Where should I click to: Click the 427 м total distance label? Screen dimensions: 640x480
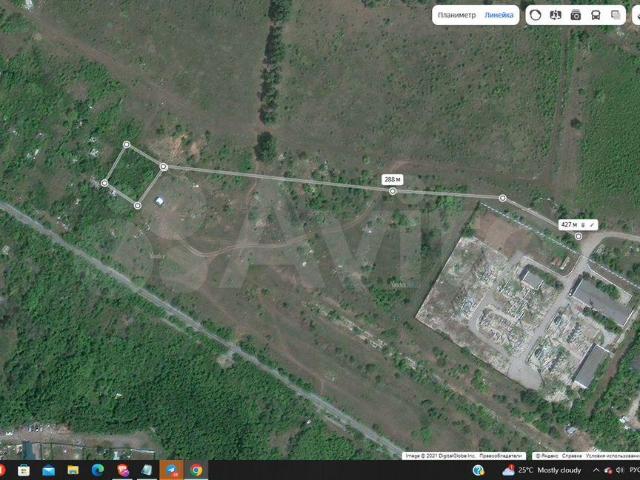click(x=569, y=225)
